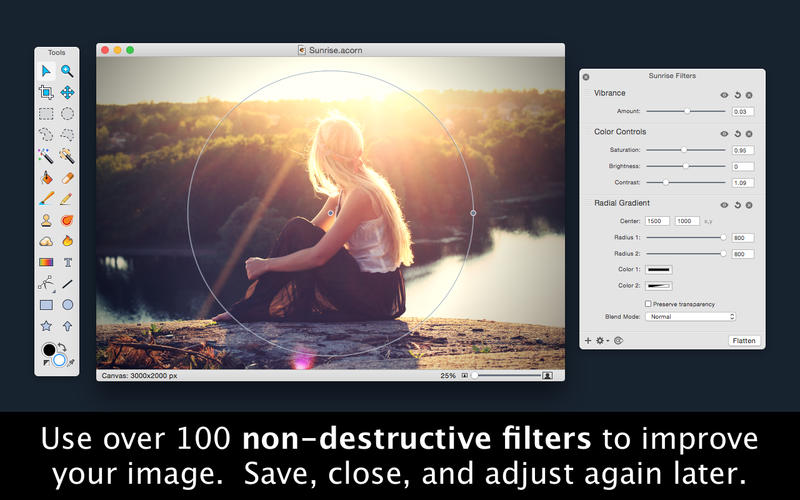Open the Color 1 swatch
The width and height of the screenshot is (800, 500).
click(x=659, y=269)
